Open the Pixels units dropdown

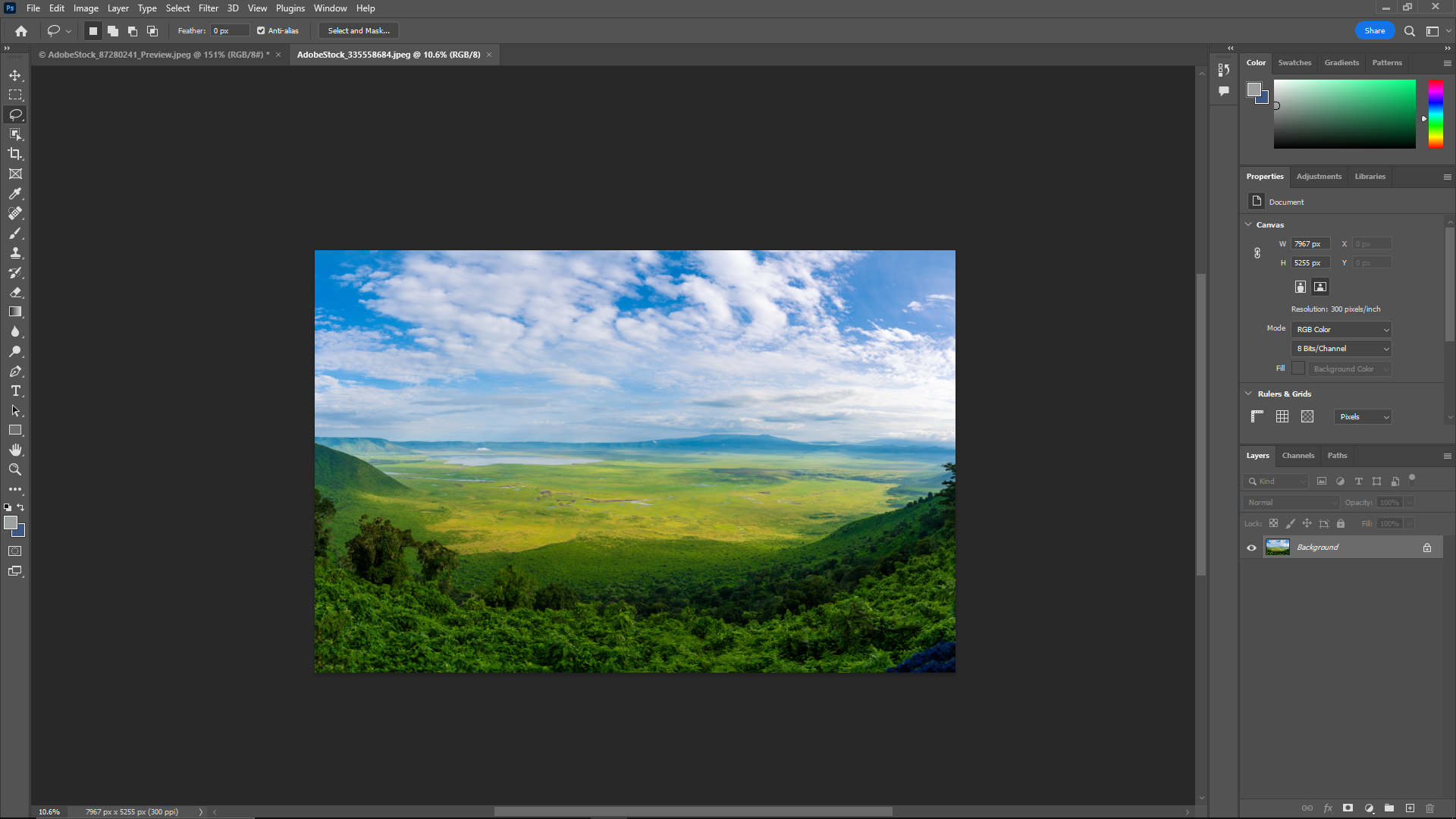click(1363, 417)
